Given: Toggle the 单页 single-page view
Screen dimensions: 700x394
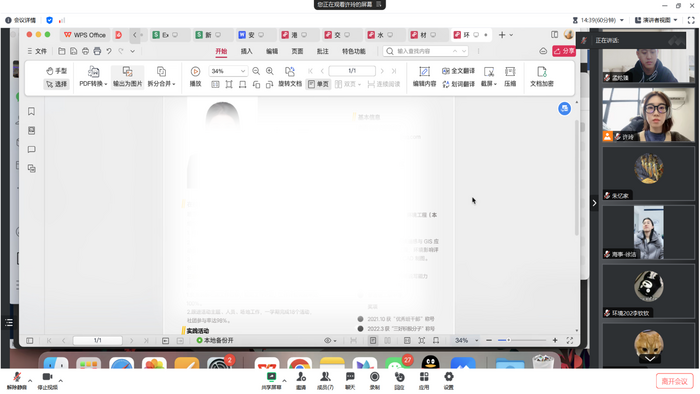Looking at the screenshot, I should 318,84.
